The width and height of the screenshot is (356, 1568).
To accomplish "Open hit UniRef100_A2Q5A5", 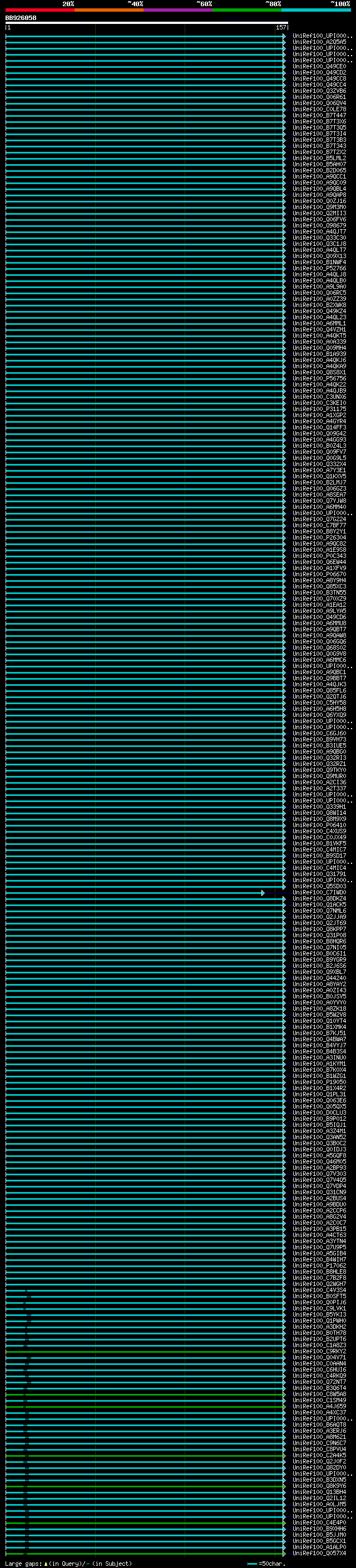I will point(319,42).
